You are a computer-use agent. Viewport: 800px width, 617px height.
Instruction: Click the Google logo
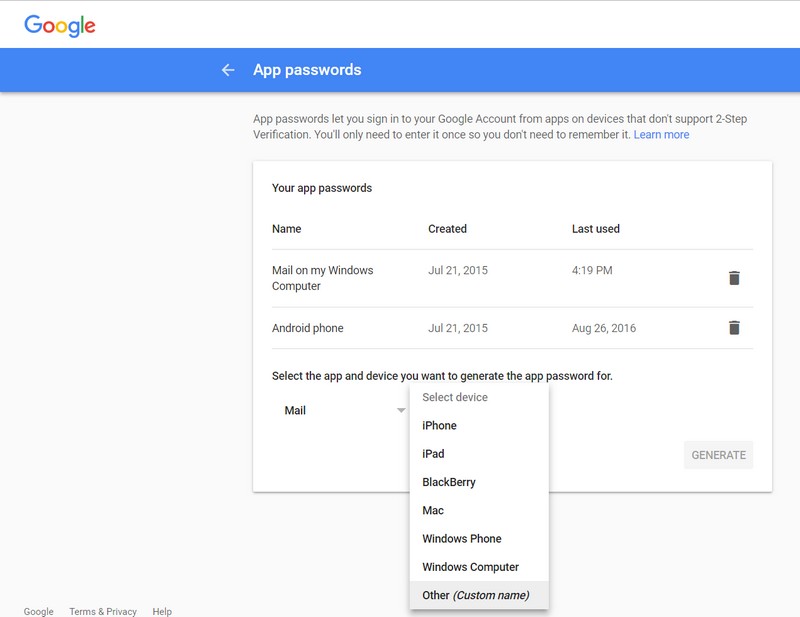(60, 26)
